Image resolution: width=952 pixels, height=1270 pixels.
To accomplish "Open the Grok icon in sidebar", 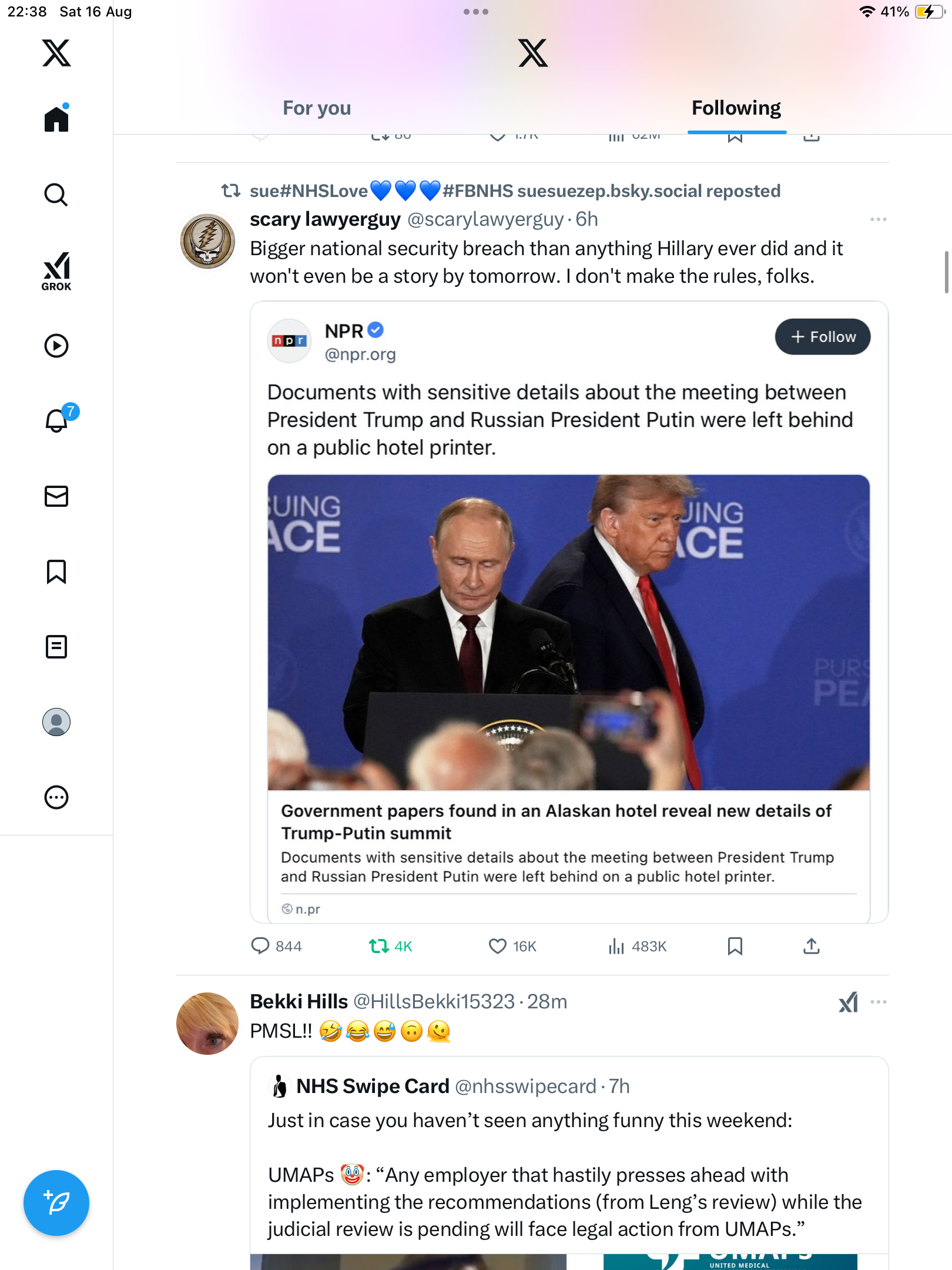I will pyautogui.click(x=56, y=271).
